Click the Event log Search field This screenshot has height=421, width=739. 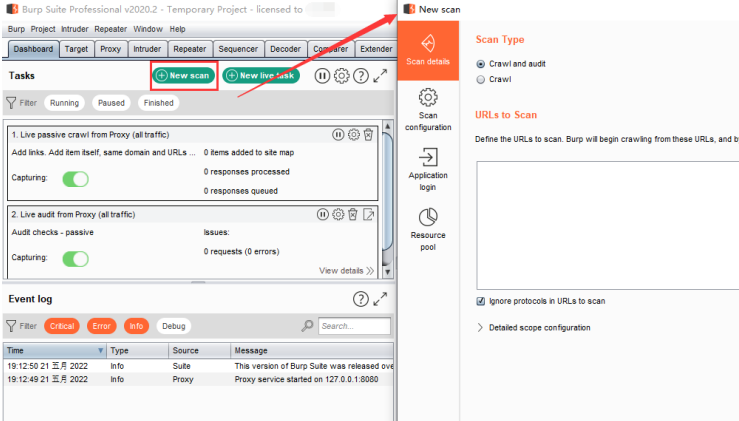click(354, 326)
